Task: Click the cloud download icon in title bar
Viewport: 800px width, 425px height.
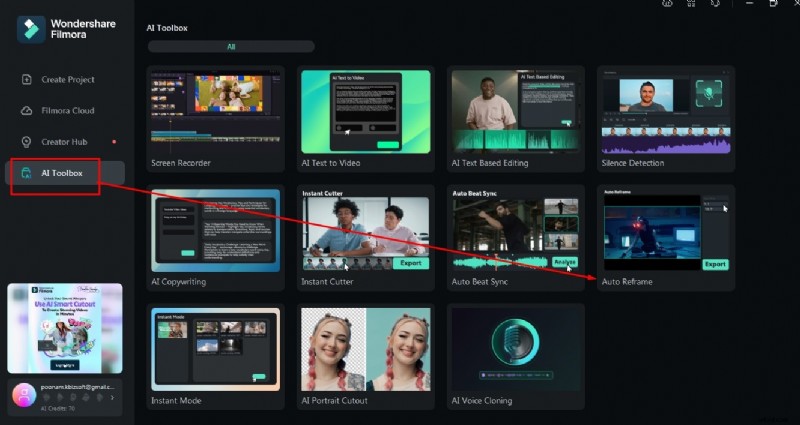Action: (667, 4)
